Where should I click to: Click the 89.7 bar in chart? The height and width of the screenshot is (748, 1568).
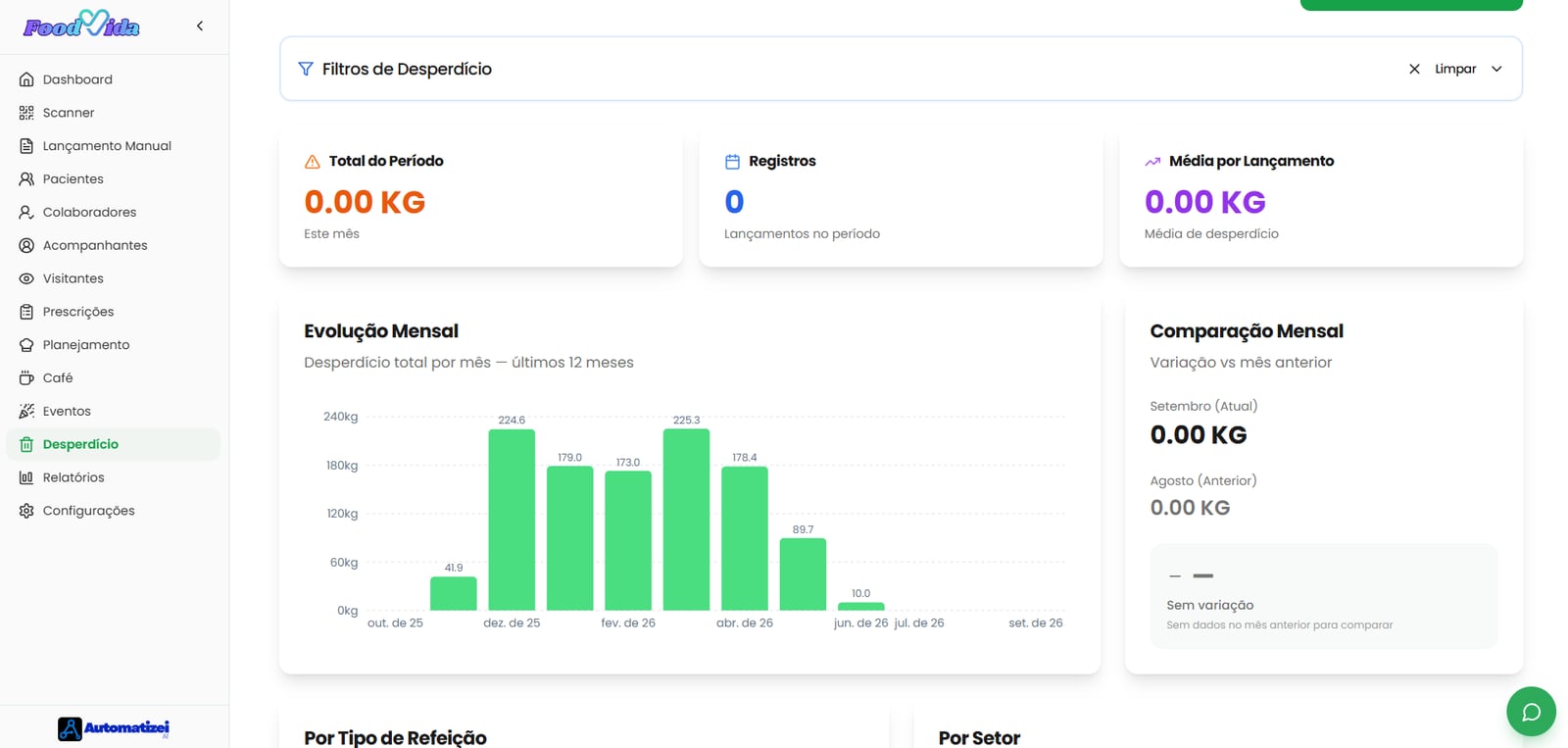[803, 574]
